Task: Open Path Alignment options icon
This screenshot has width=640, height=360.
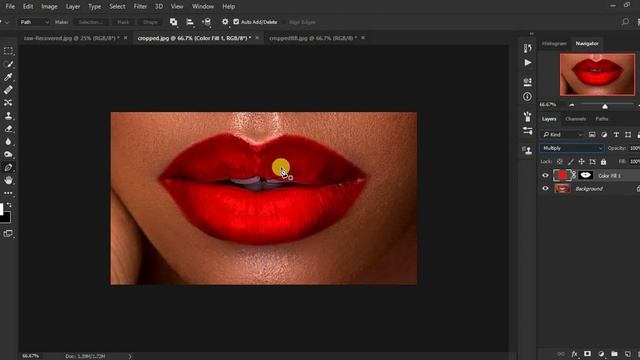Action: [190, 22]
